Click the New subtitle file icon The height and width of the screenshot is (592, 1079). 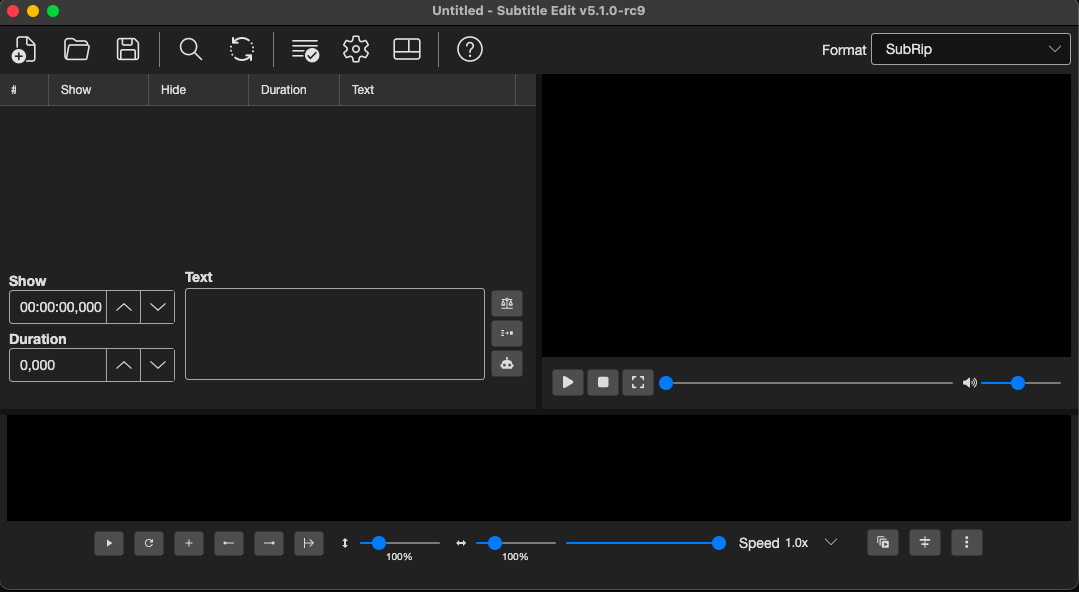(24, 50)
